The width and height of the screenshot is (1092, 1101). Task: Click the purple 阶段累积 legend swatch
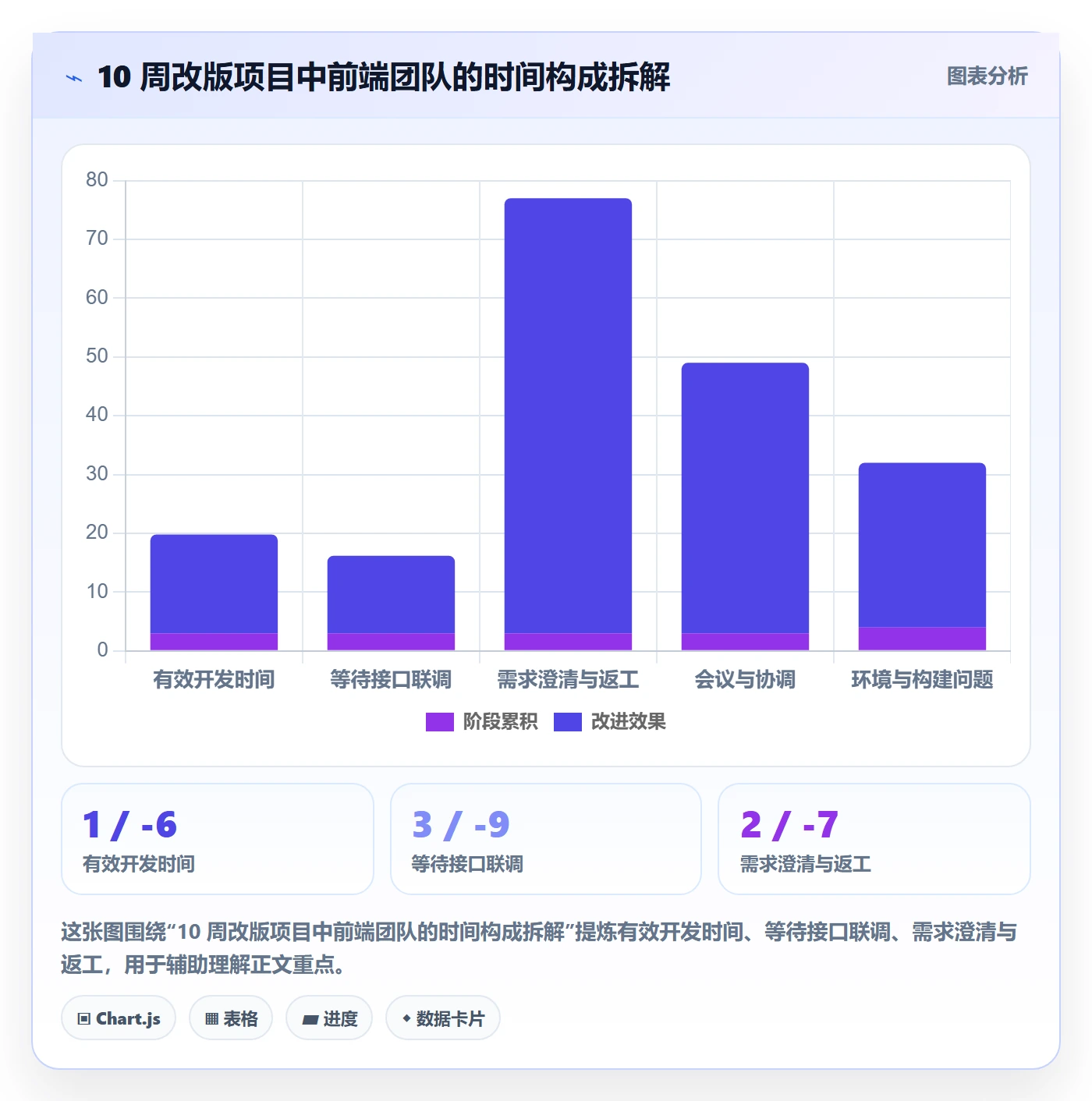439,722
